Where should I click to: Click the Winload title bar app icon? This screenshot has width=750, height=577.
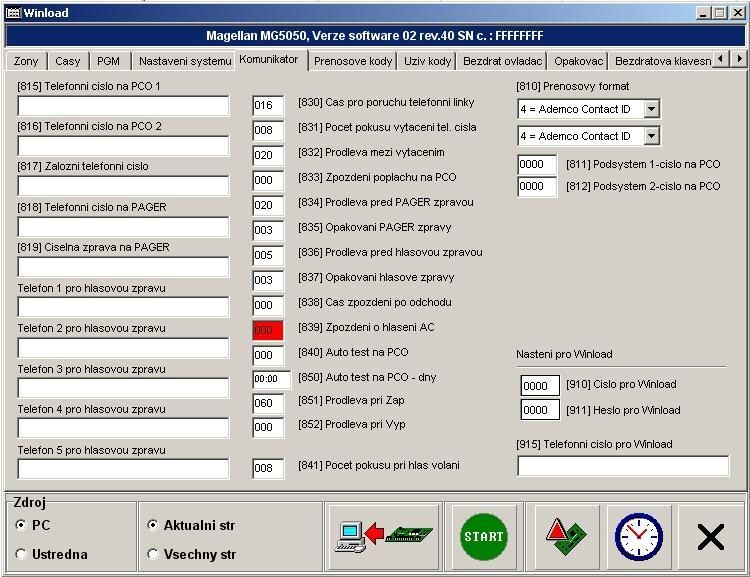click(x=12, y=13)
